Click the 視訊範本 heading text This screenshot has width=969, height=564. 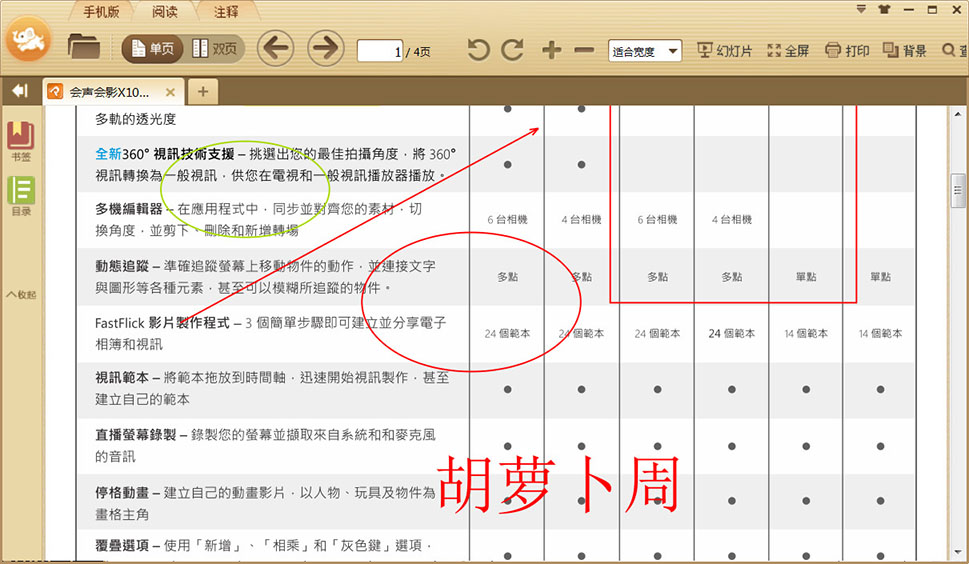[122, 377]
